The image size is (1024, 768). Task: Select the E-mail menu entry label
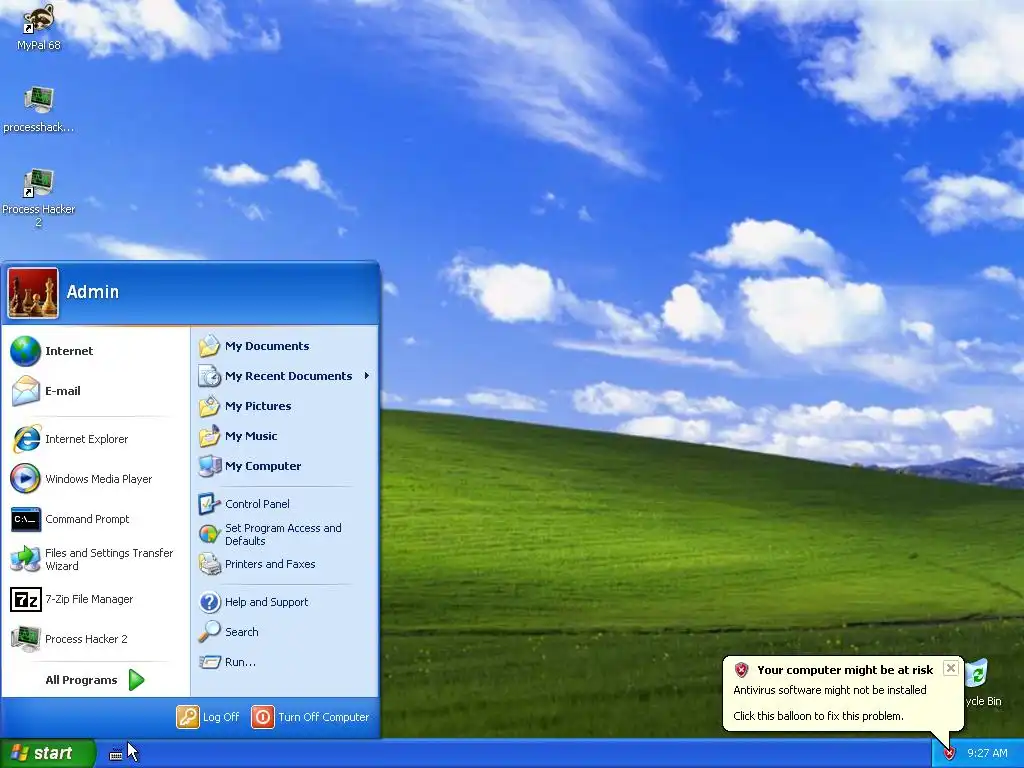tap(63, 391)
